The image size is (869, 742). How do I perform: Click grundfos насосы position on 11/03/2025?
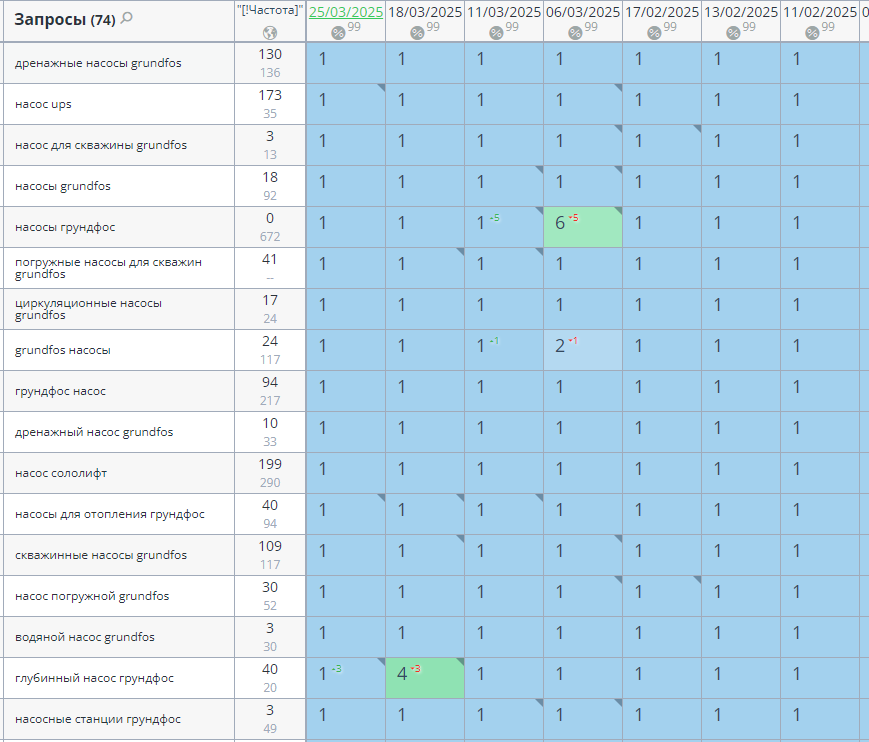pyautogui.click(x=504, y=350)
